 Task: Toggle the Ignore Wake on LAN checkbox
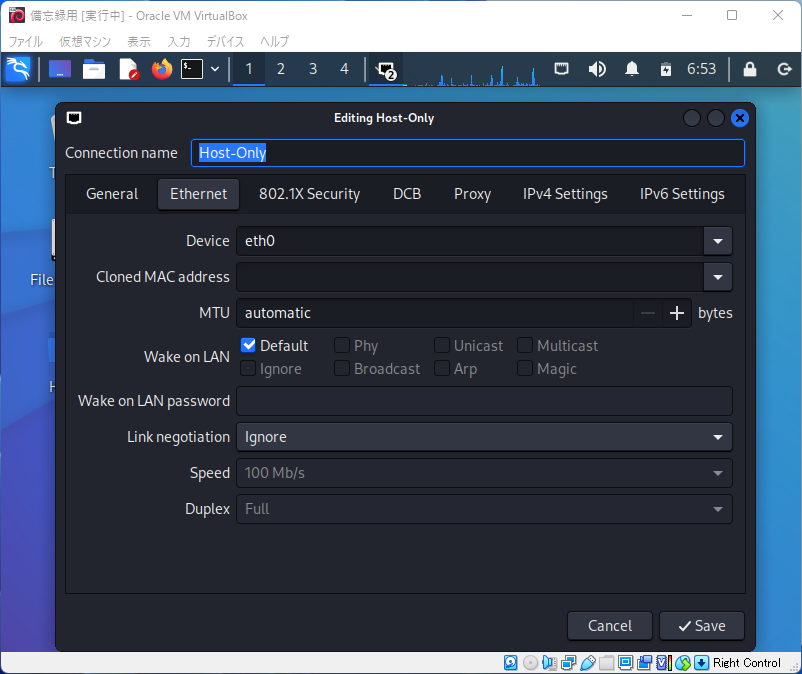point(248,368)
